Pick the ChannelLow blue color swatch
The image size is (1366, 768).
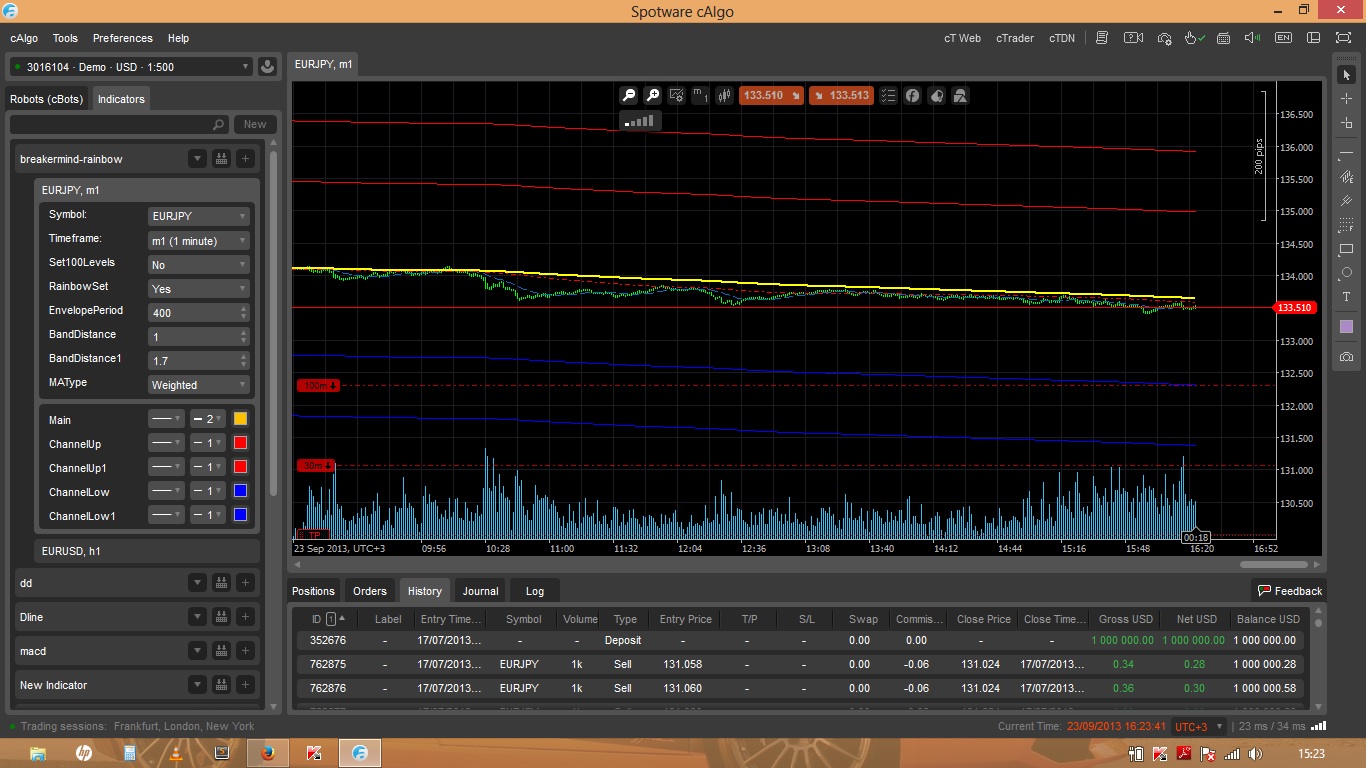pos(240,491)
